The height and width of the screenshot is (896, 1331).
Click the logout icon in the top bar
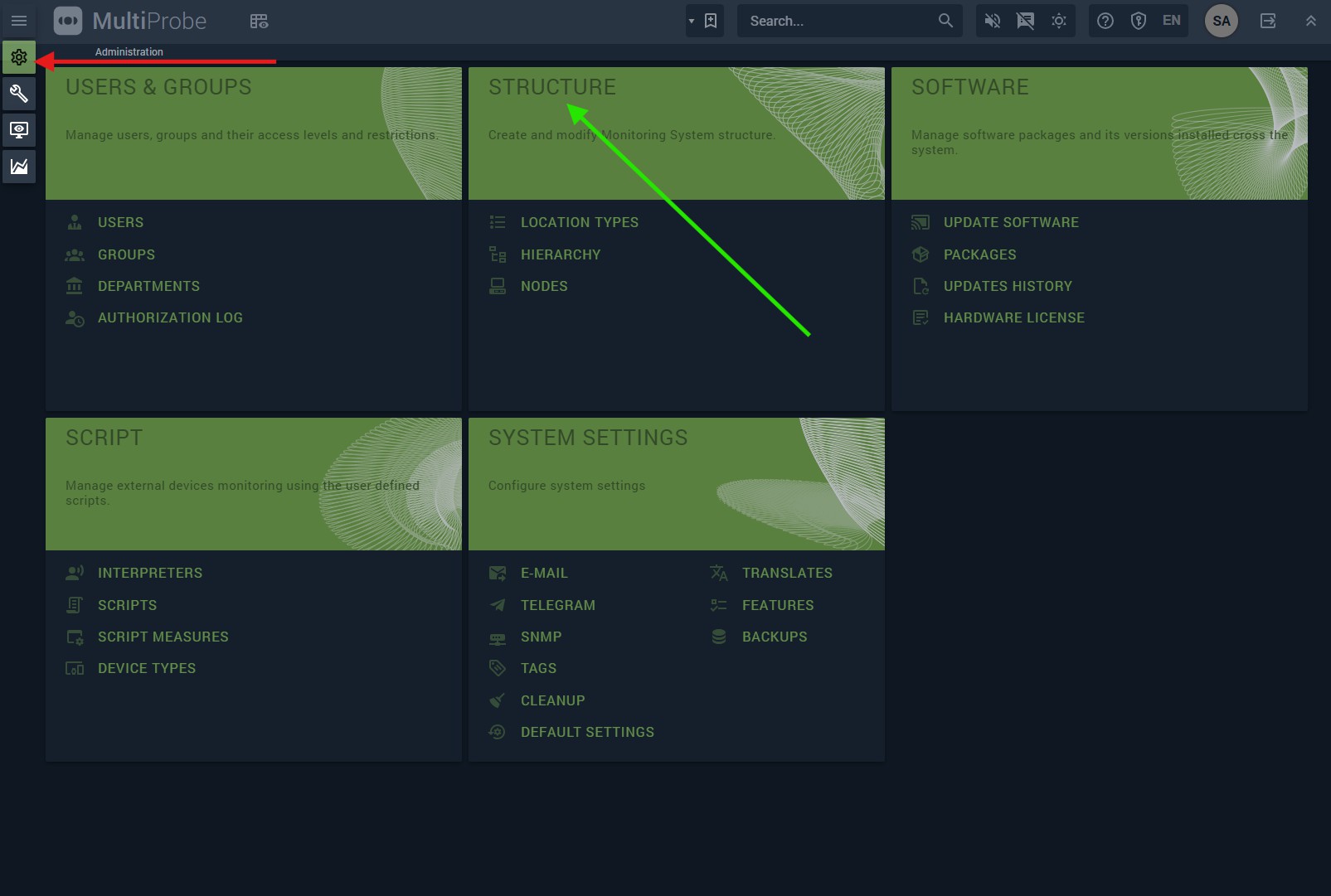coord(1268,22)
